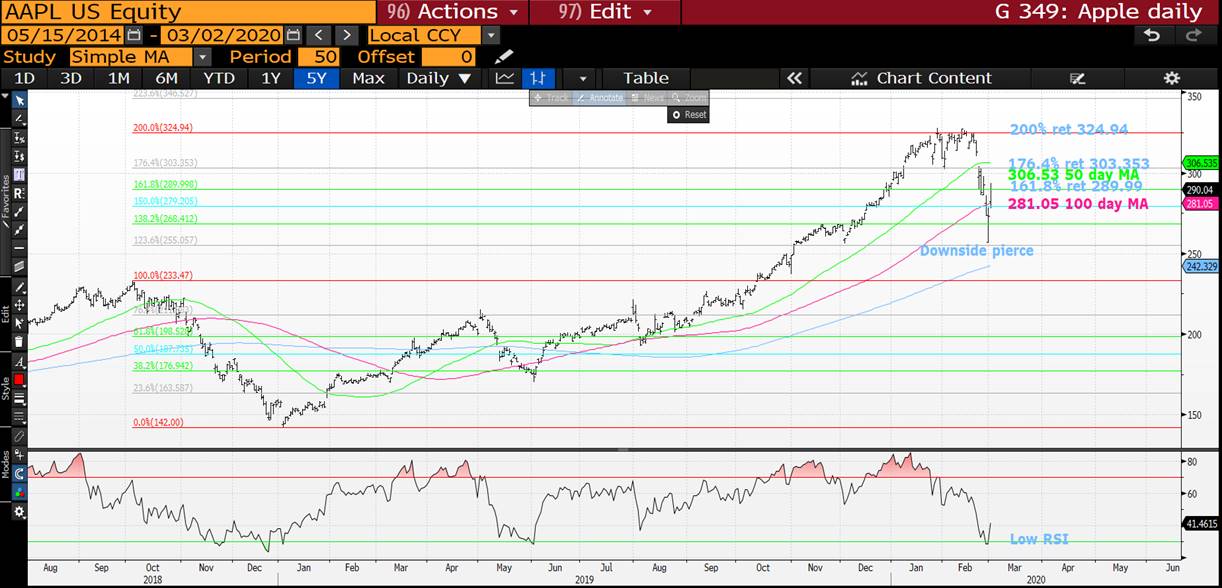Collapse panel with double left chevron
The width and height of the screenshot is (1222, 588).
click(794, 78)
